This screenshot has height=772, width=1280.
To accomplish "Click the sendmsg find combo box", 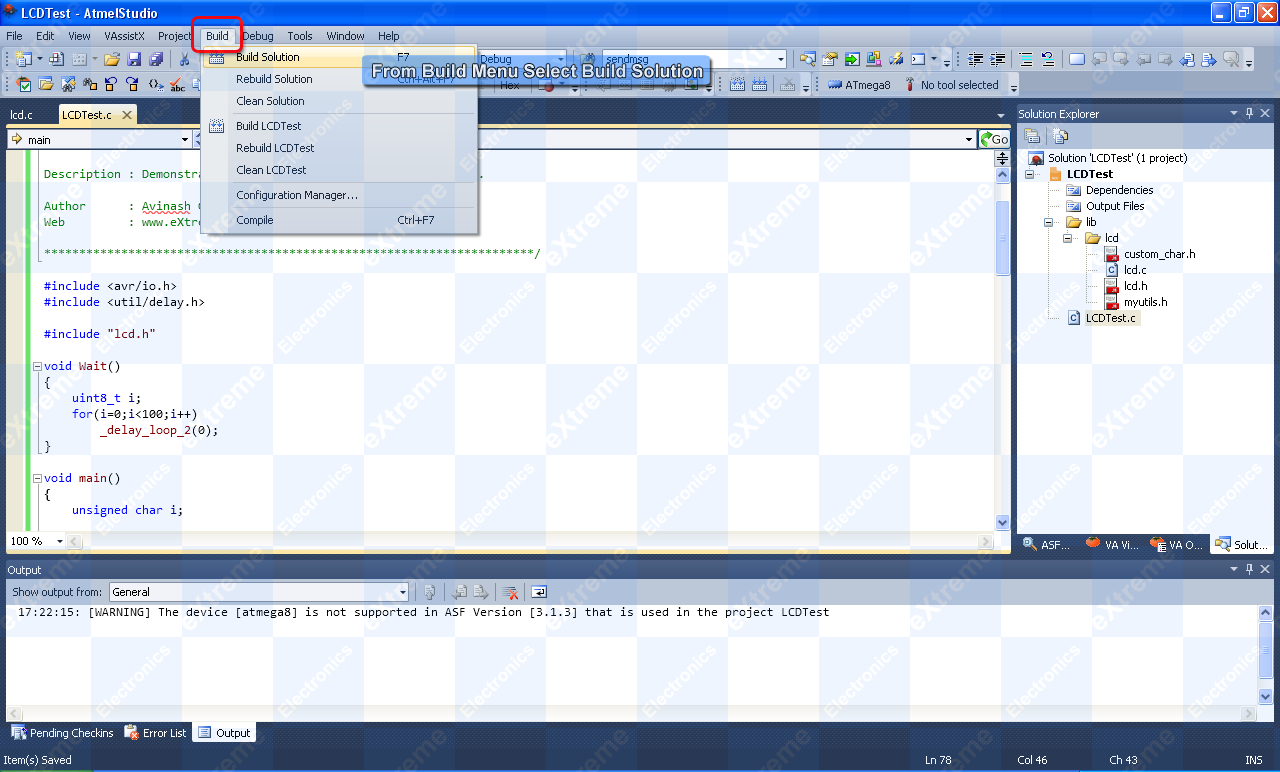I will pos(693,59).
